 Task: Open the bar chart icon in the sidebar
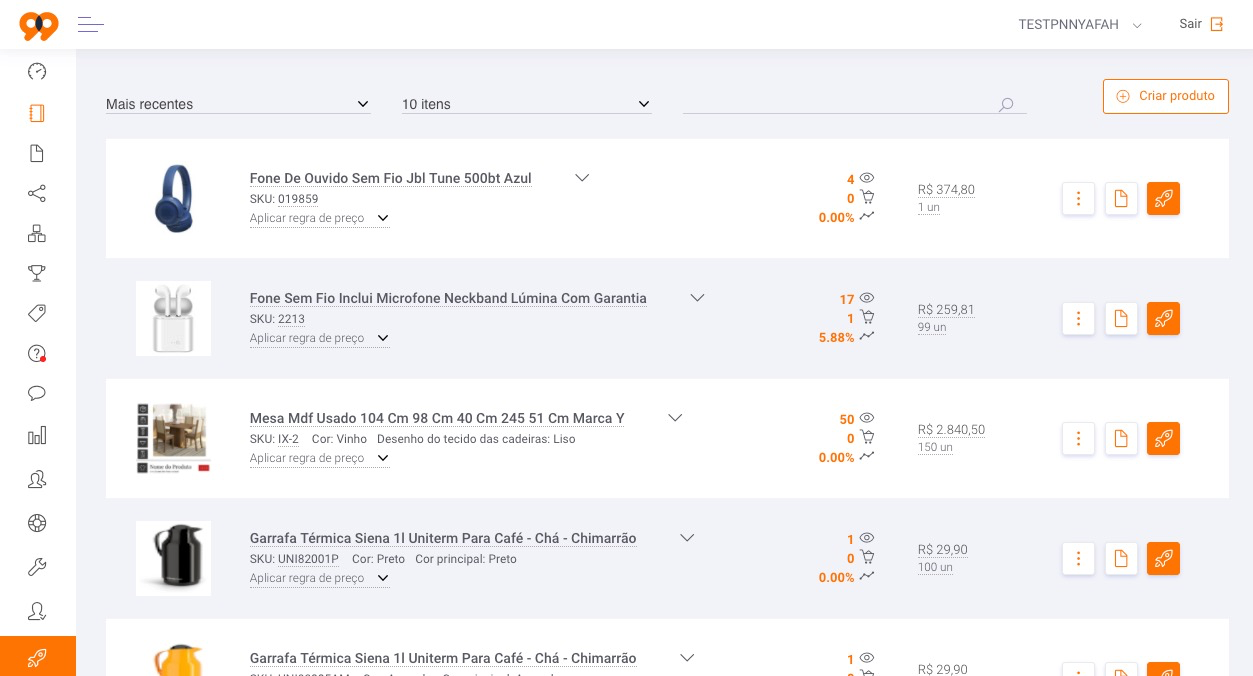point(37,435)
